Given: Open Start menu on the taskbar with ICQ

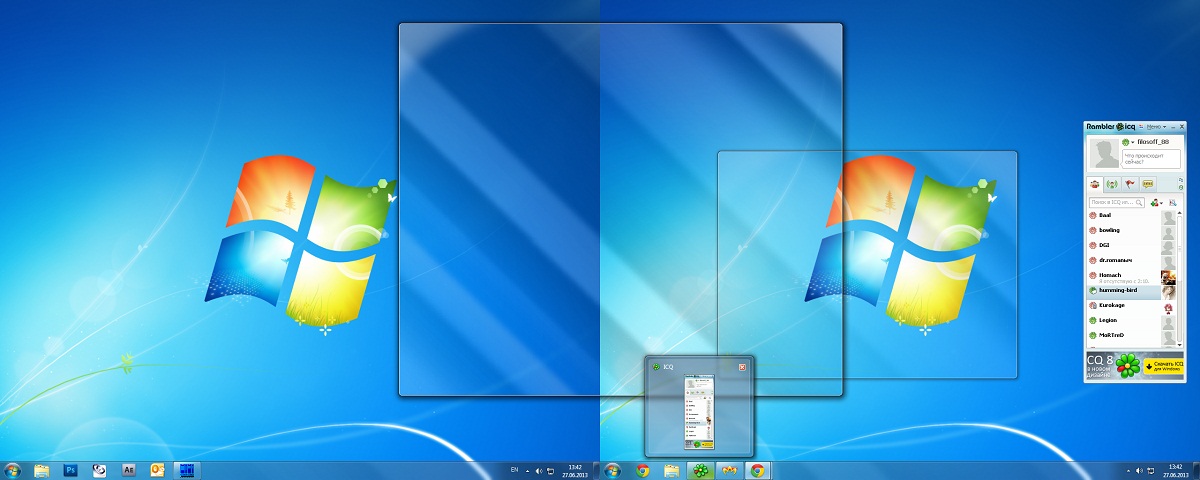Looking at the screenshot, I should pos(612,469).
